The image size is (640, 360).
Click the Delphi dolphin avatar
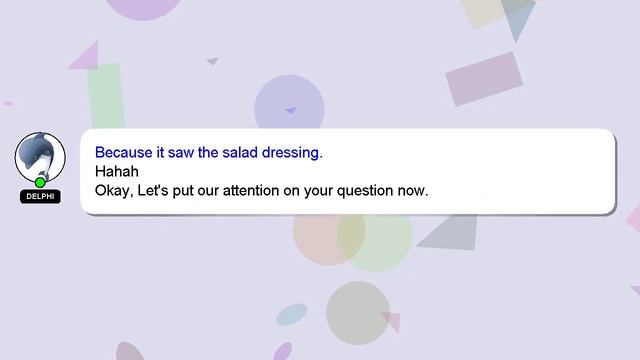[40, 157]
